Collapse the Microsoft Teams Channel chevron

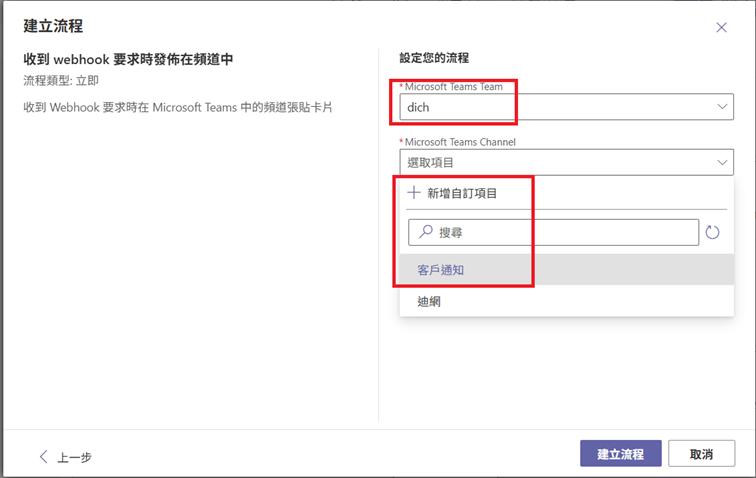[722, 162]
